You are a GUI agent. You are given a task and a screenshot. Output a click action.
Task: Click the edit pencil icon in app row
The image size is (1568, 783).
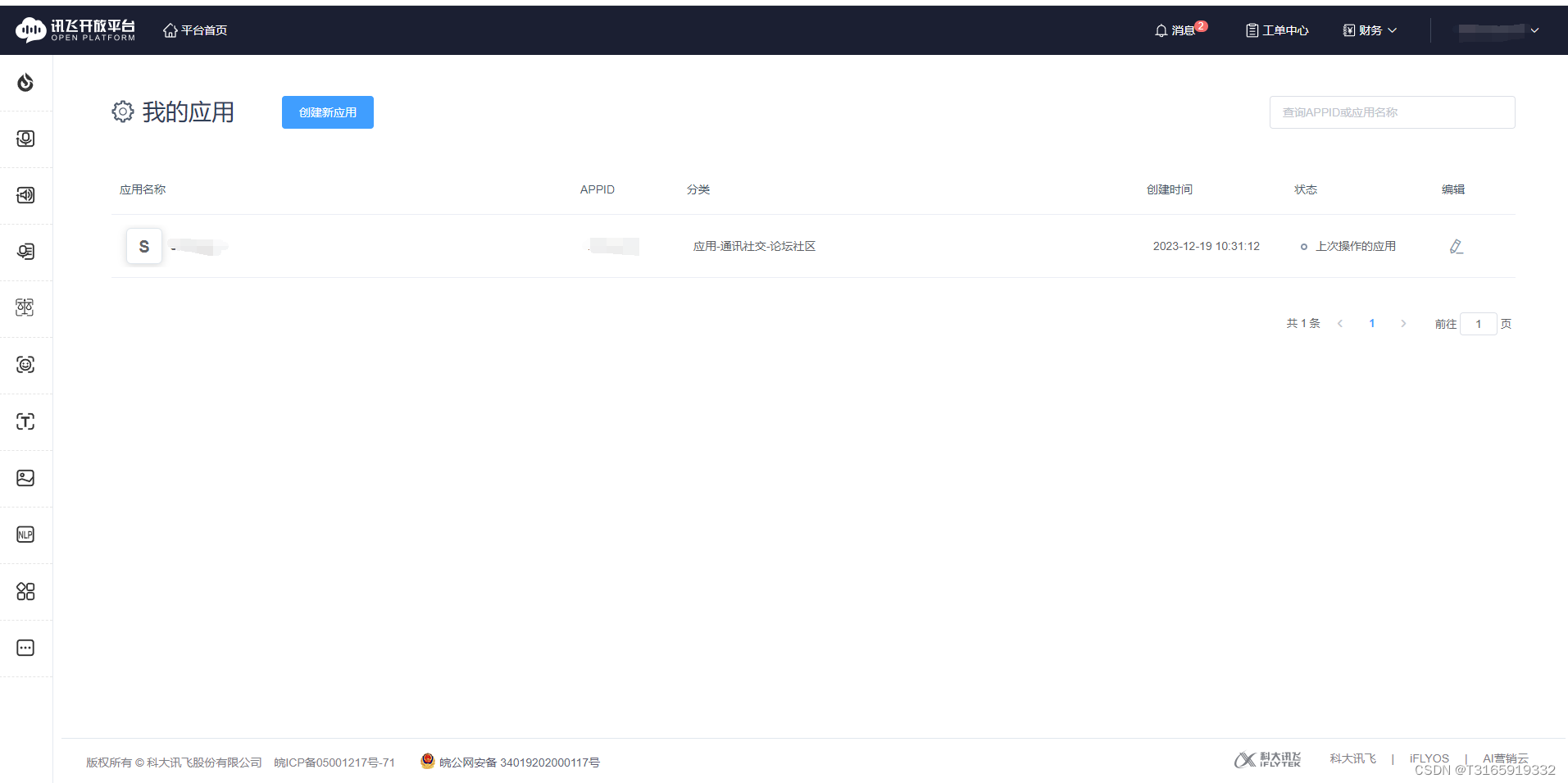click(1456, 246)
